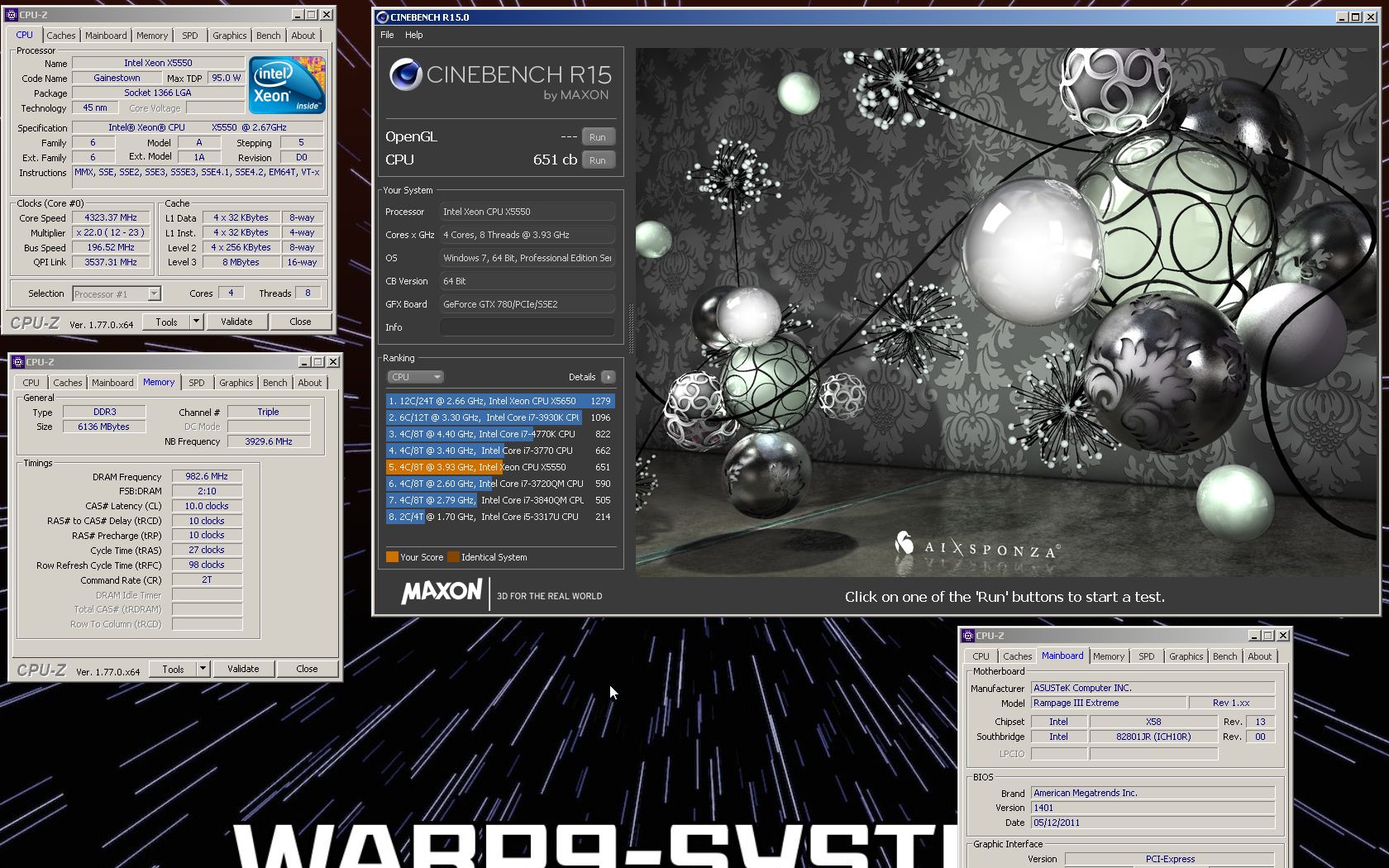Select ranking entry Intel Core i7-4770K
1389x868 pixels.
[x=500, y=434]
